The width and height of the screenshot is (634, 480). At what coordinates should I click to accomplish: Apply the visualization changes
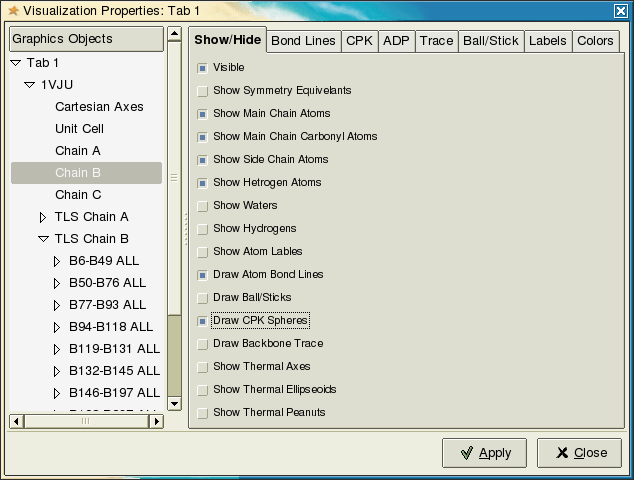tap(484, 453)
